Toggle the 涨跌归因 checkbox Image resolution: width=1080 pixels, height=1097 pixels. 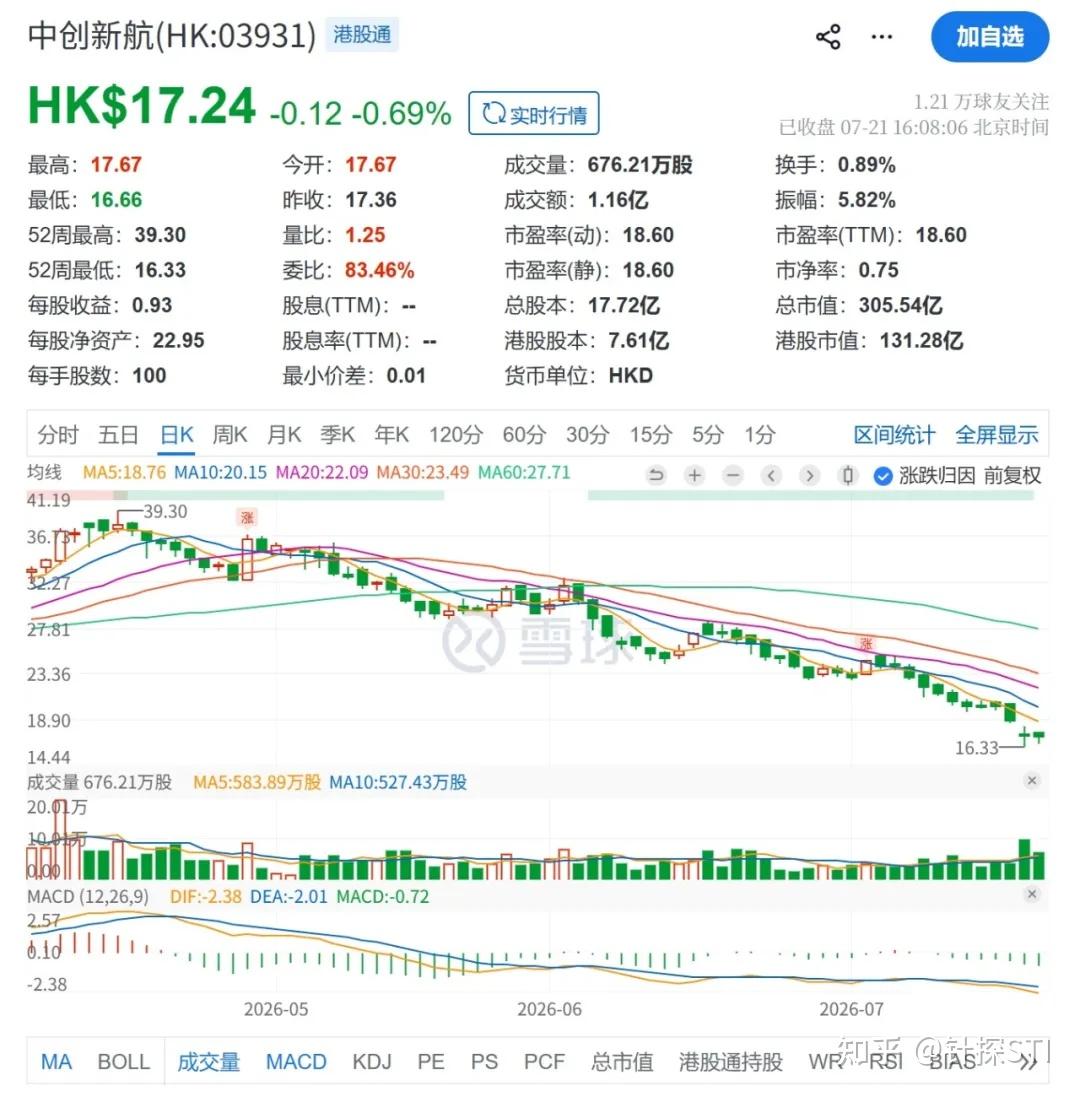click(x=883, y=476)
